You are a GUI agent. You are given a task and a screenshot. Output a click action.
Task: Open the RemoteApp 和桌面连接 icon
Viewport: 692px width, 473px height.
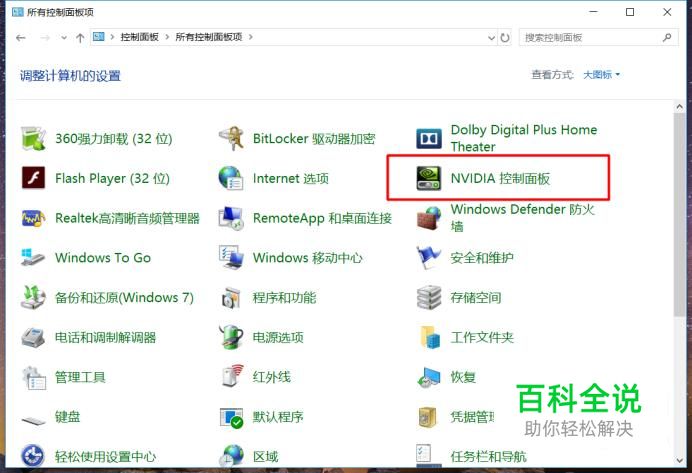[231, 218]
